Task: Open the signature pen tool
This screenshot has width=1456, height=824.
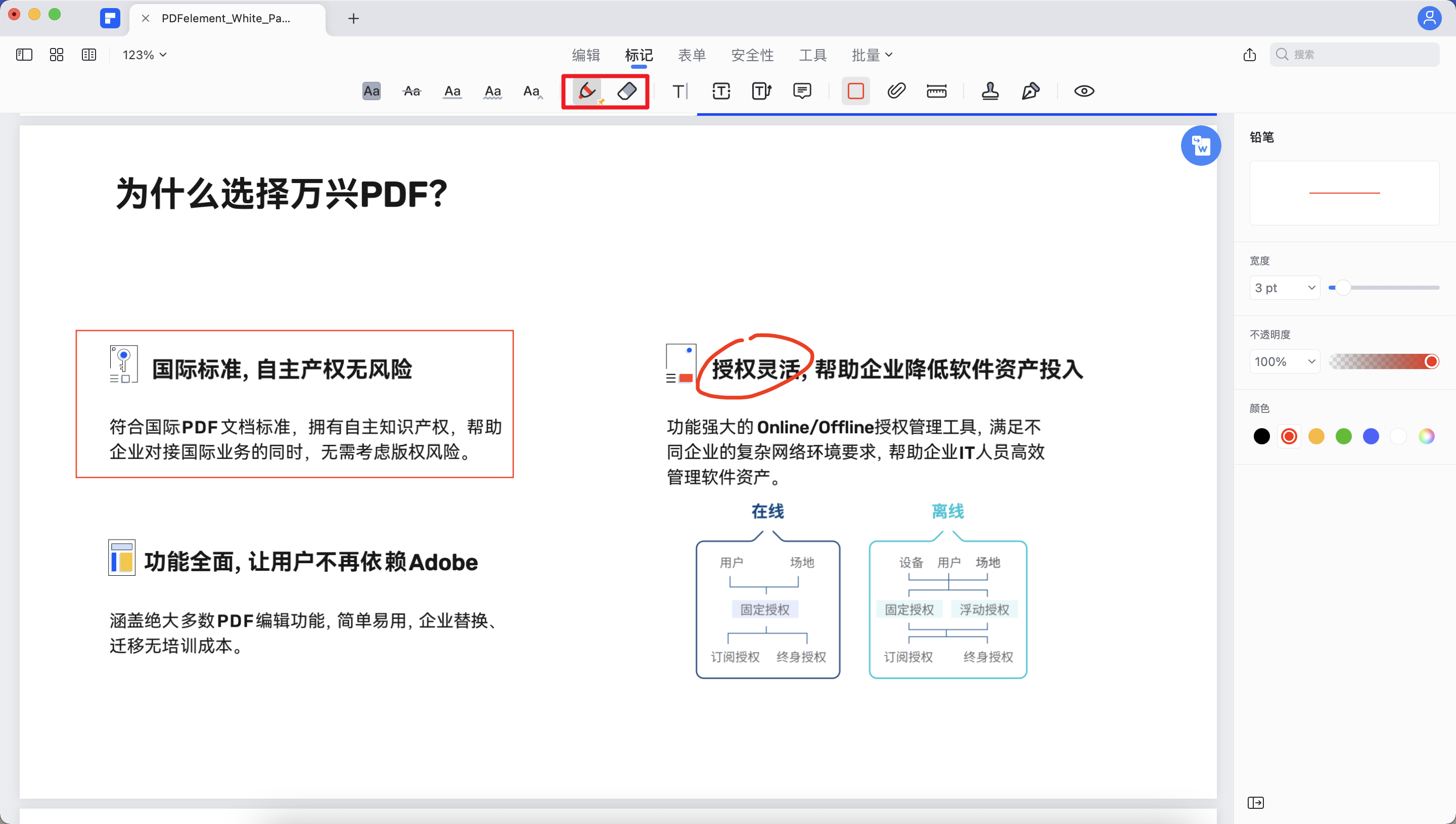Action: click(x=1030, y=91)
